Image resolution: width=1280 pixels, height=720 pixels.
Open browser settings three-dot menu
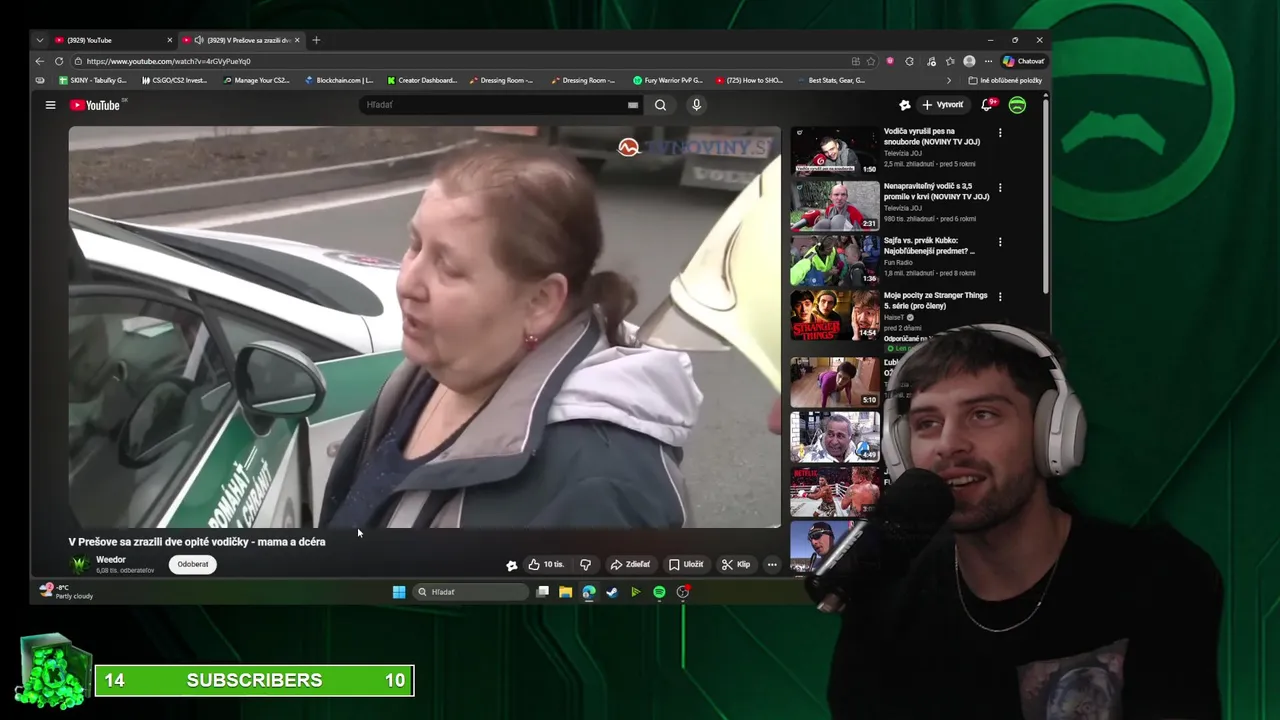click(988, 61)
